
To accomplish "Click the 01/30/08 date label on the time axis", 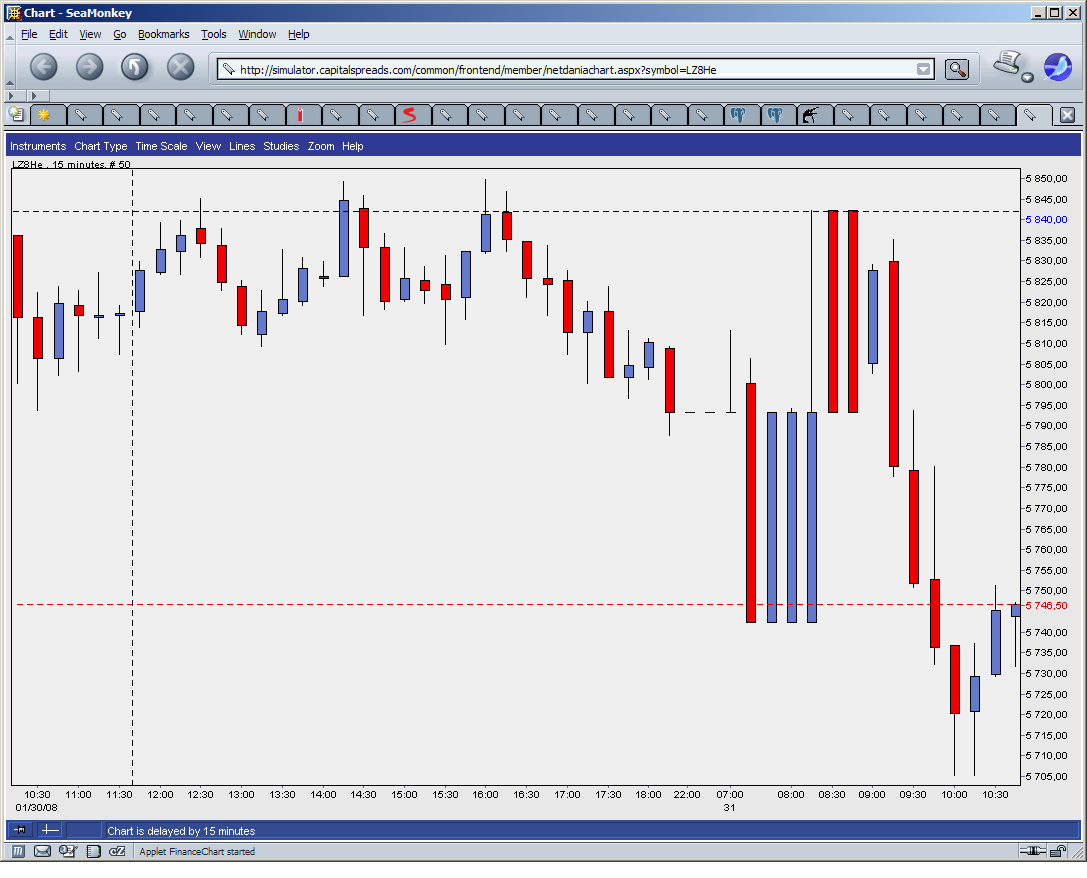I will point(36,807).
